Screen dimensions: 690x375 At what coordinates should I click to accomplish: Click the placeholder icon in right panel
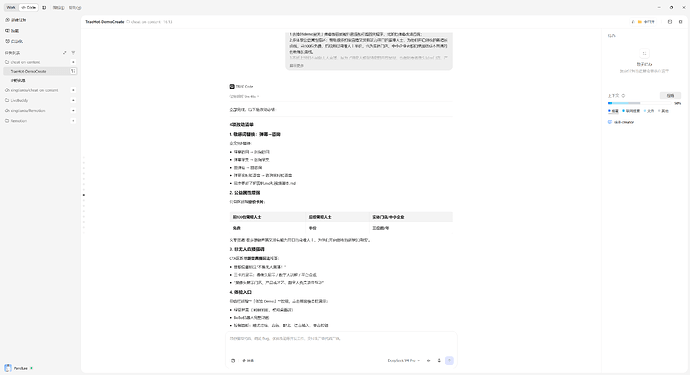644,53
